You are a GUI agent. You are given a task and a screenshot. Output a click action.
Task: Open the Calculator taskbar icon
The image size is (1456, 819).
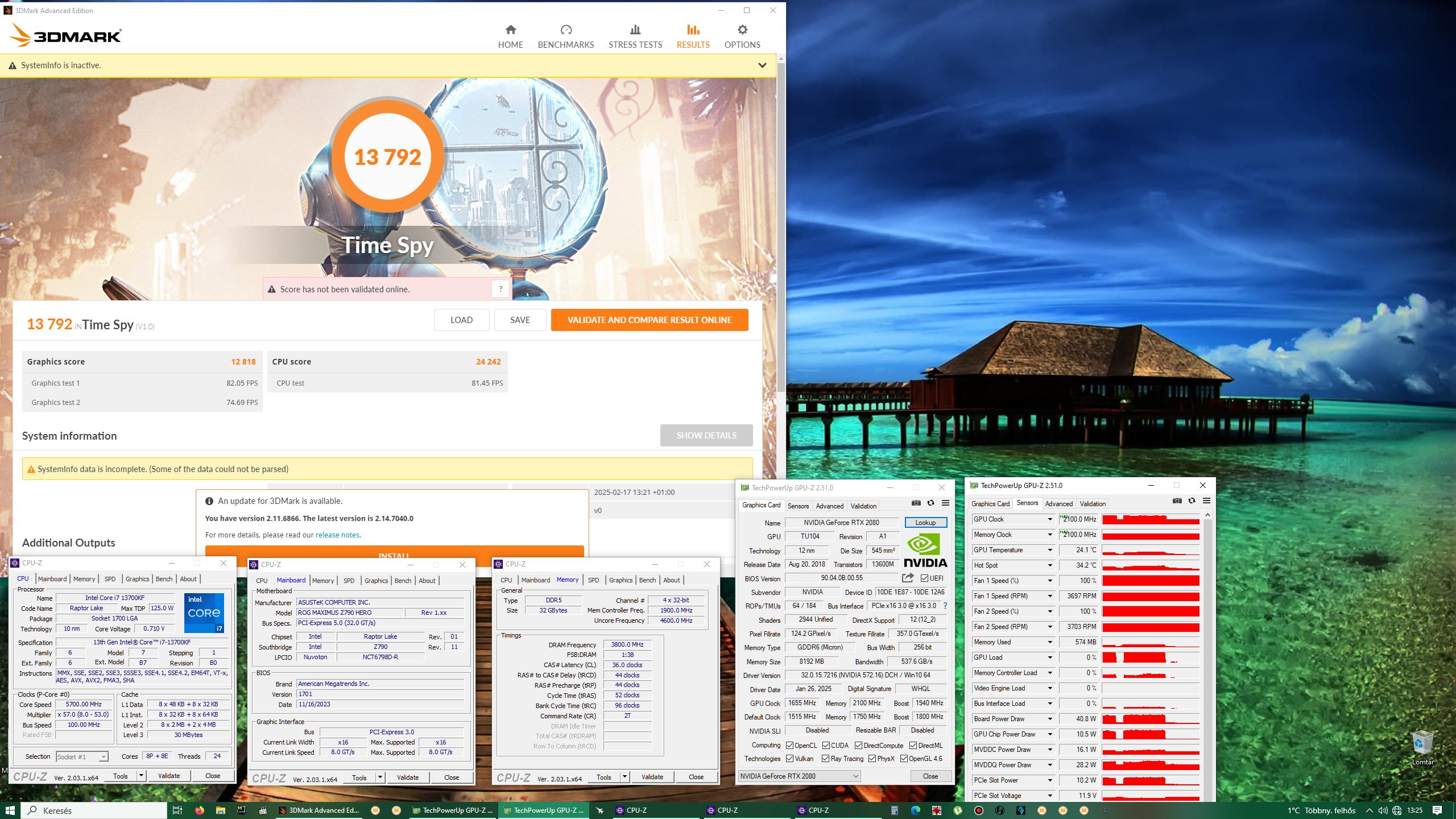[894, 810]
